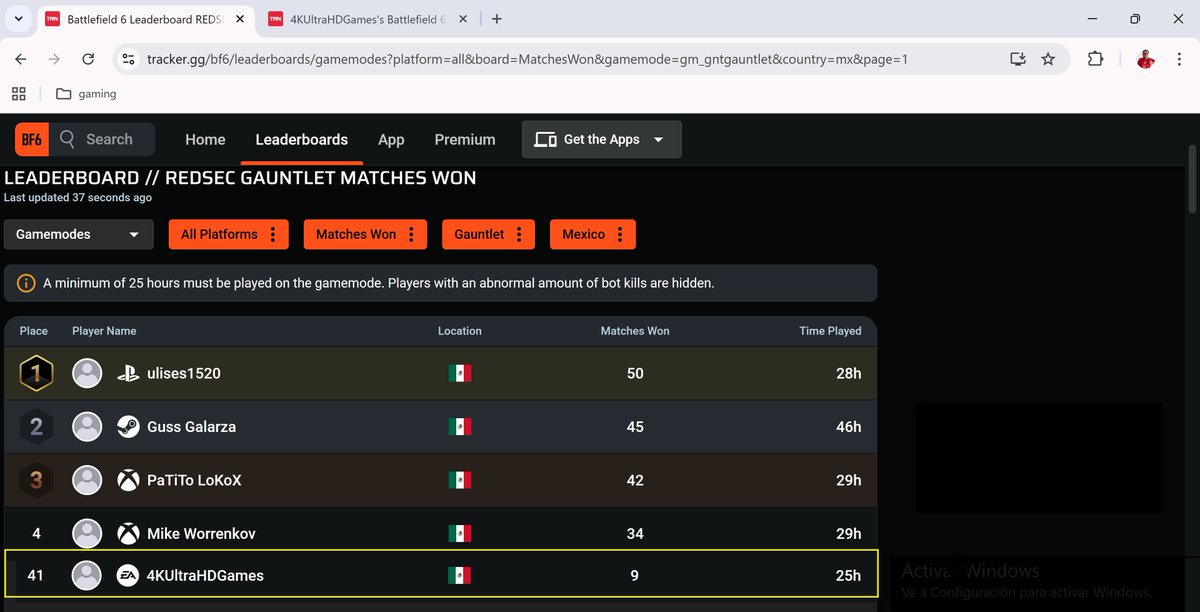
Task: Open player ulises1520 profile
Action: (184, 374)
